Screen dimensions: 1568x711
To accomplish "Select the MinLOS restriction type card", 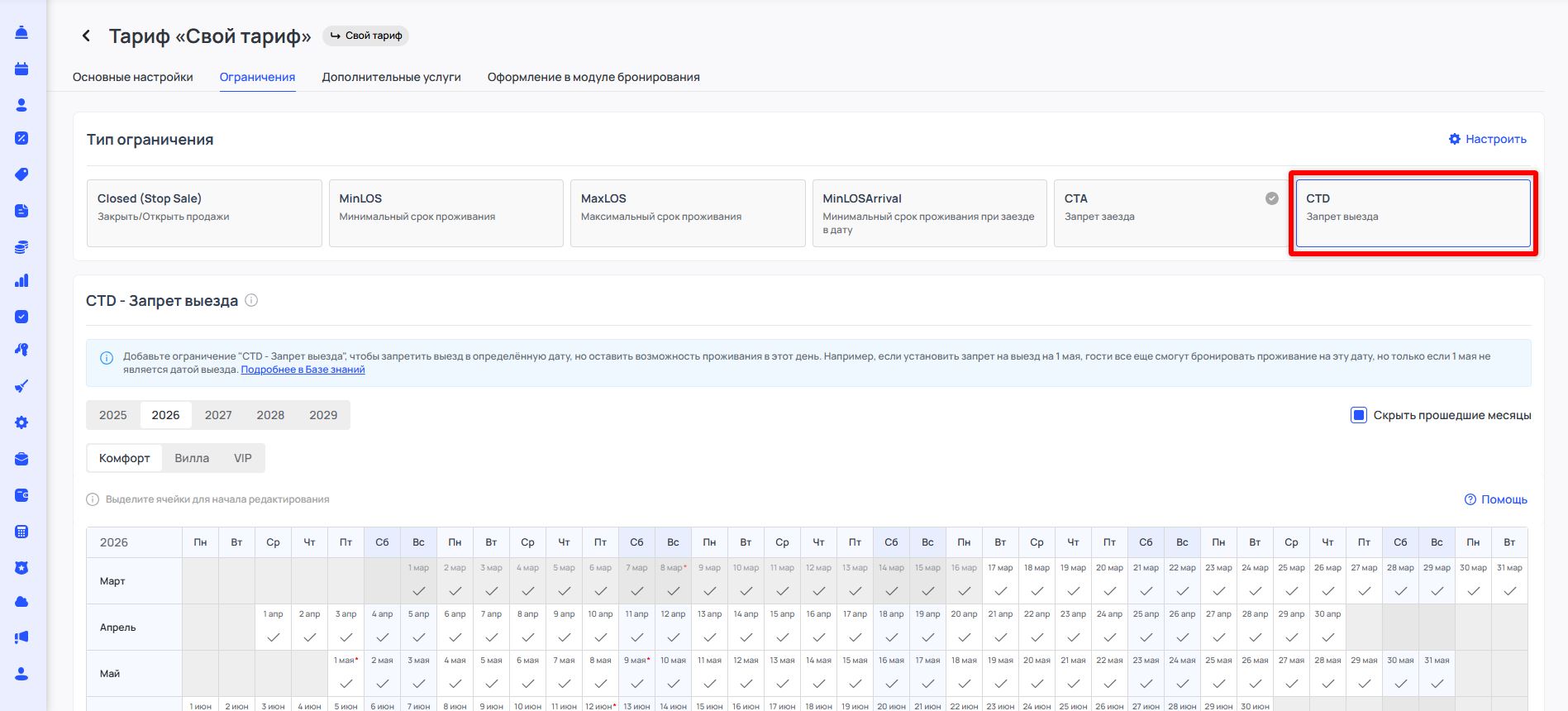I will (x=446, y=213).
